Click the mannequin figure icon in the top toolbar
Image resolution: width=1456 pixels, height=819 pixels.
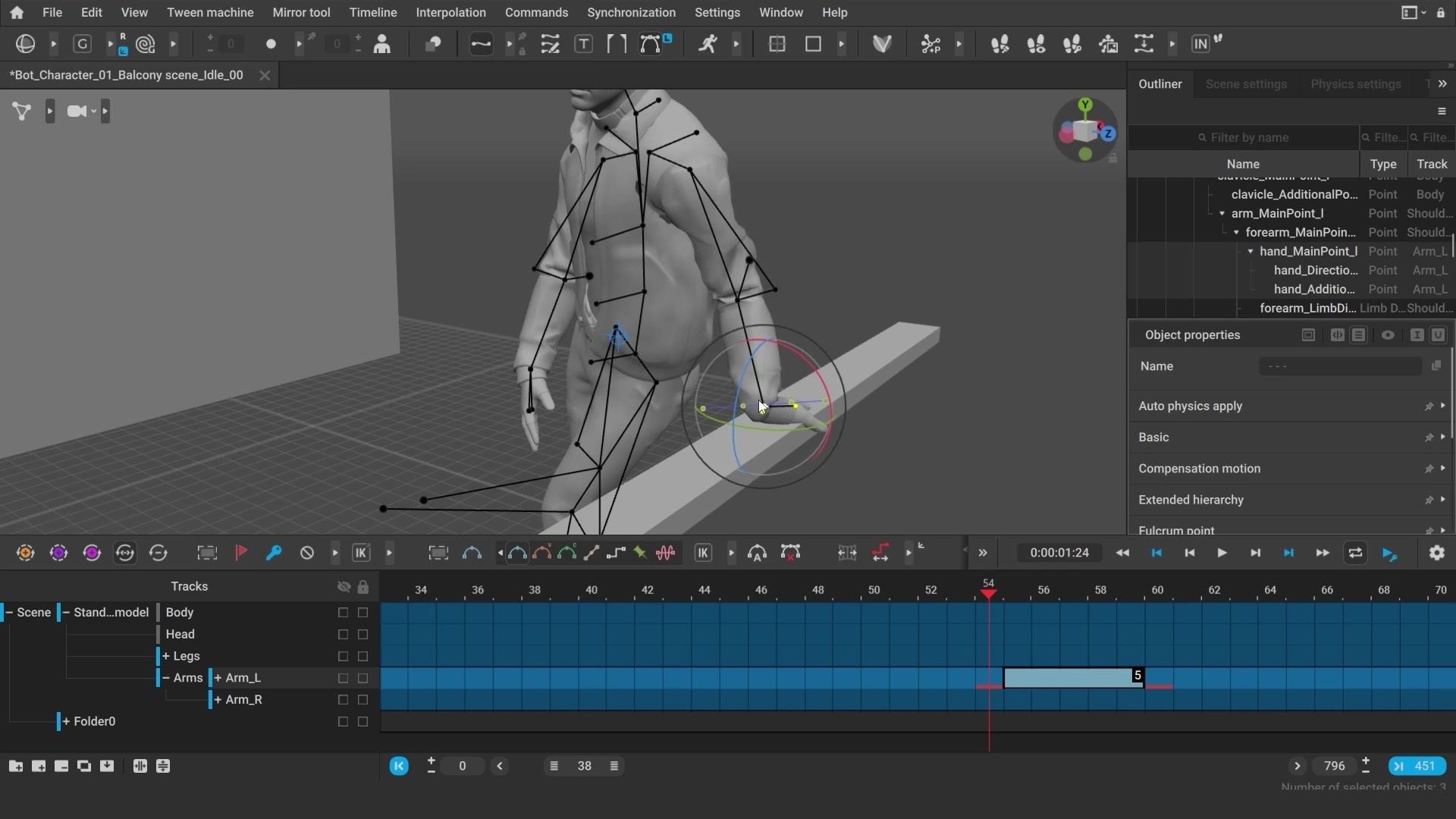coord(382,44)
